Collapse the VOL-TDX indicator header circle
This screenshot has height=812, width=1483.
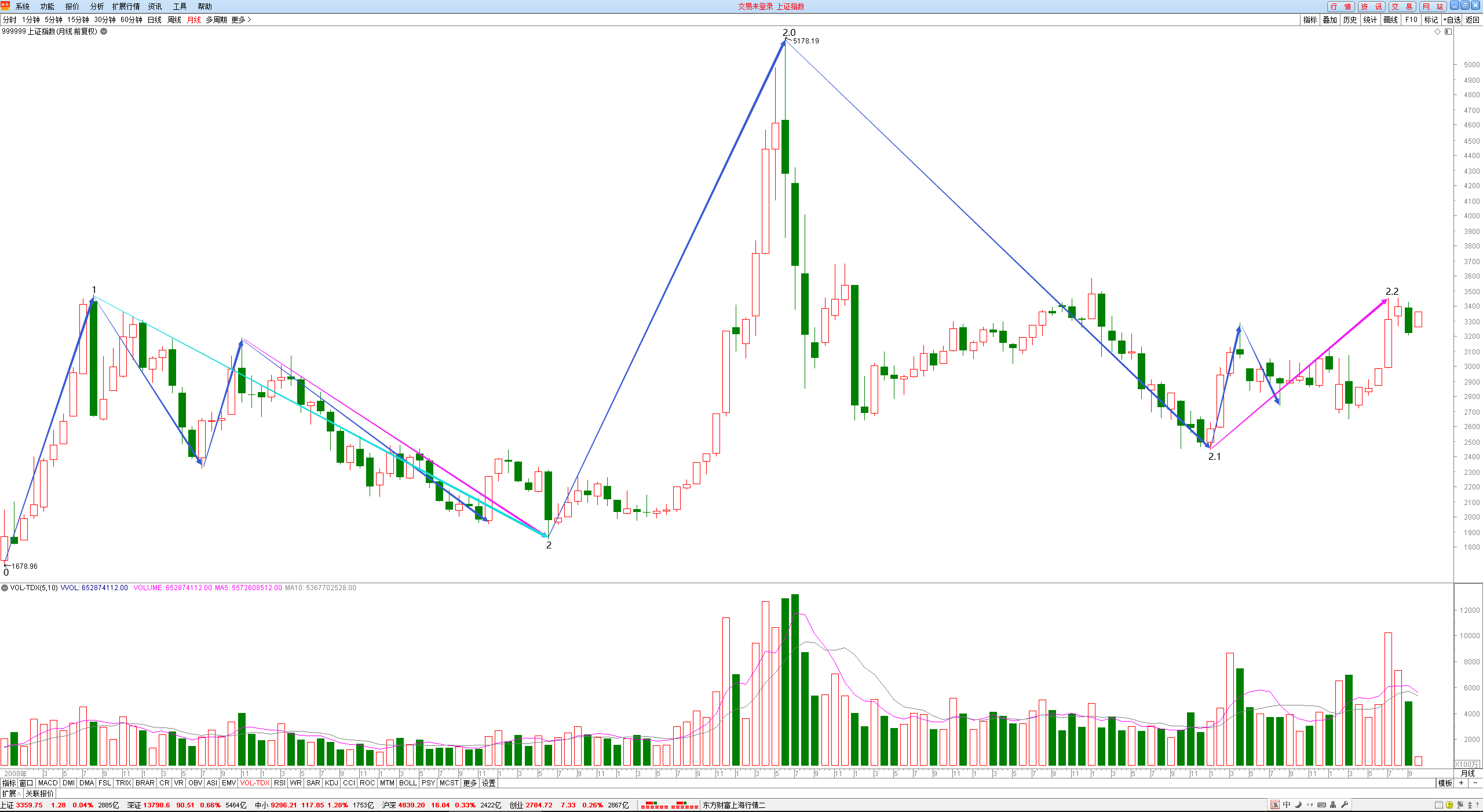(5, 588)
